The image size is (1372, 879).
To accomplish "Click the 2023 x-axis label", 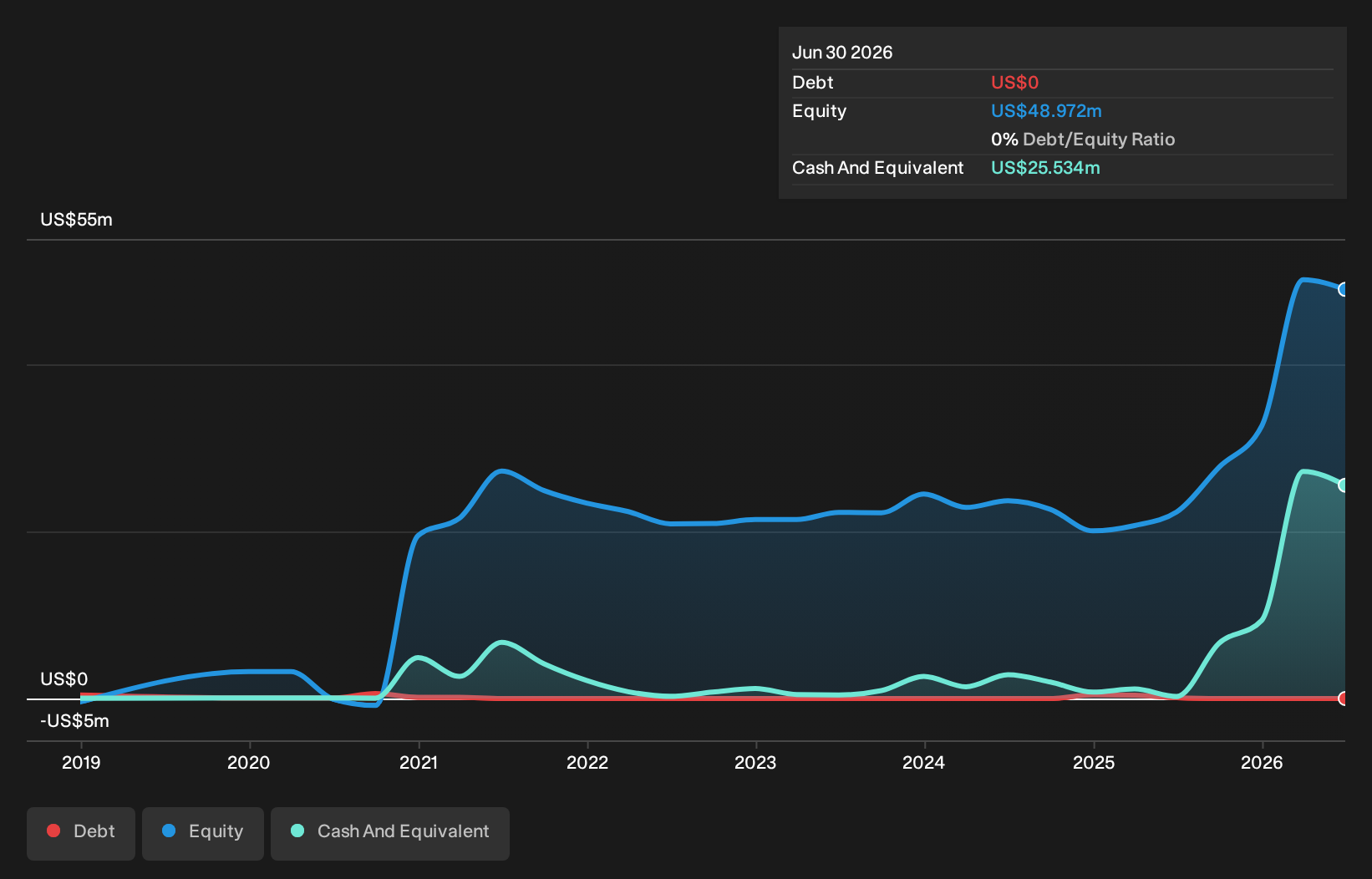I will tap(755, 762).
